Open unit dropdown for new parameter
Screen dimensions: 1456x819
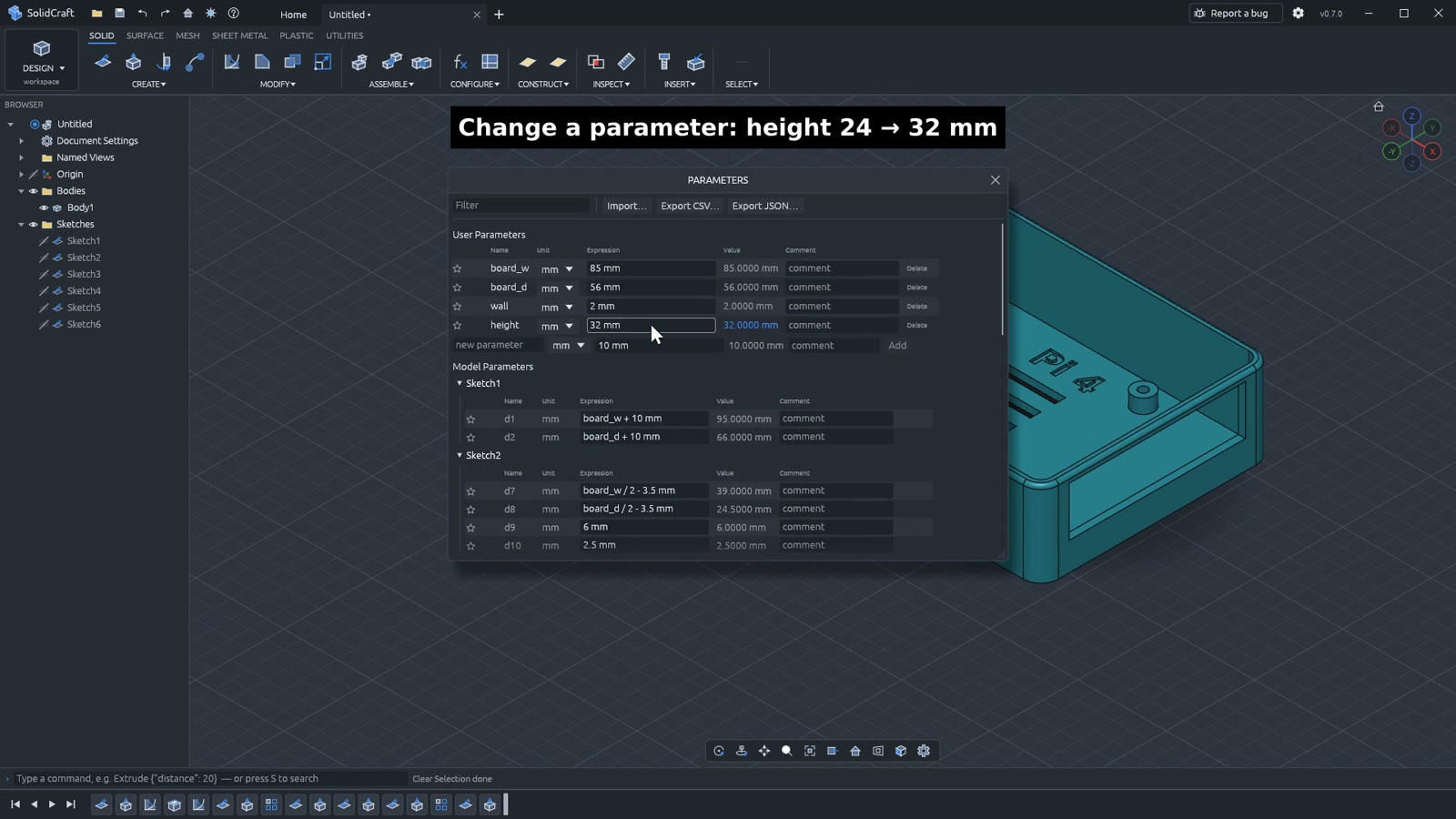click(x=569, y=346)
